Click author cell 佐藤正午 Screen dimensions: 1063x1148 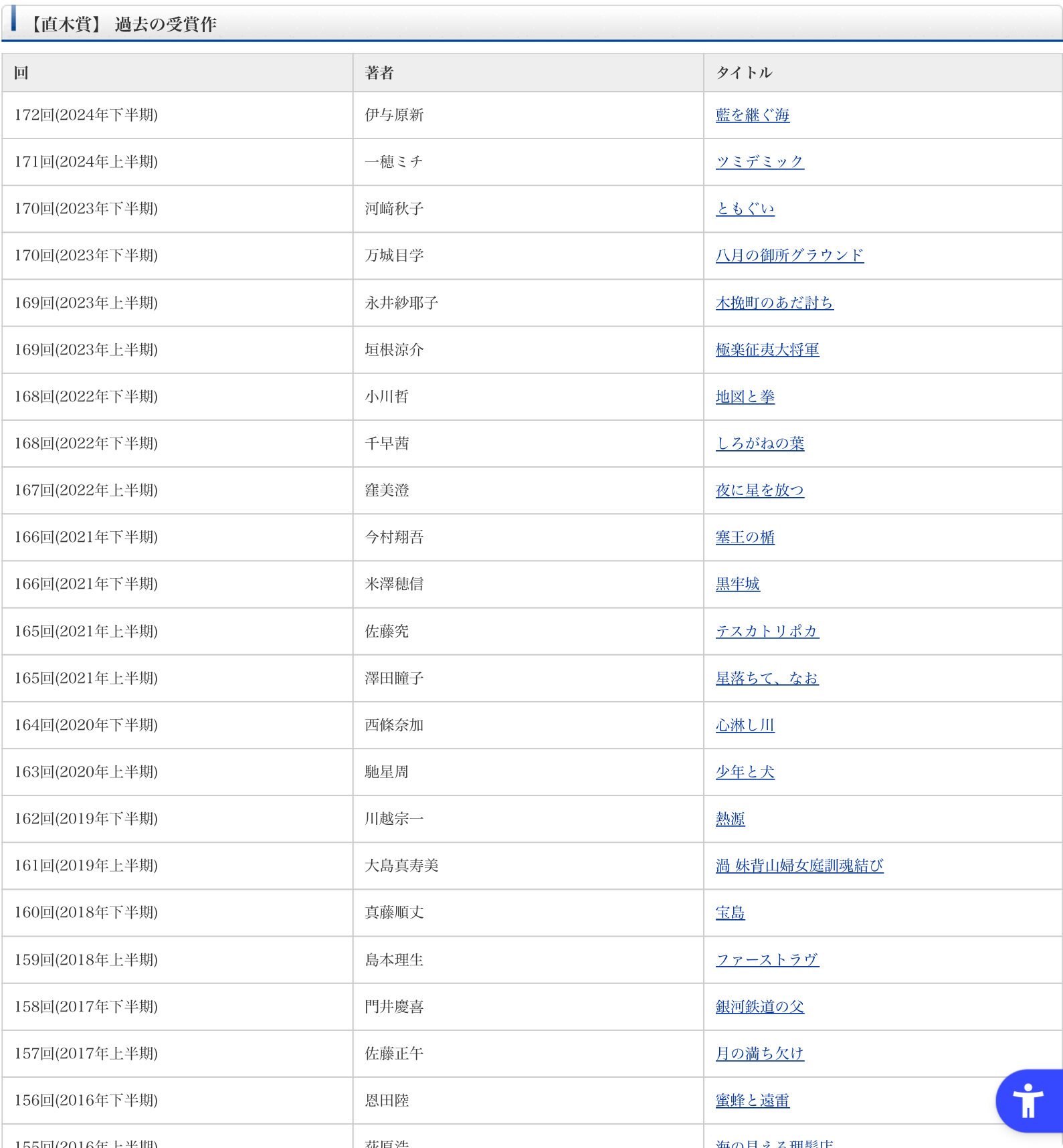tap(528, 1054)
